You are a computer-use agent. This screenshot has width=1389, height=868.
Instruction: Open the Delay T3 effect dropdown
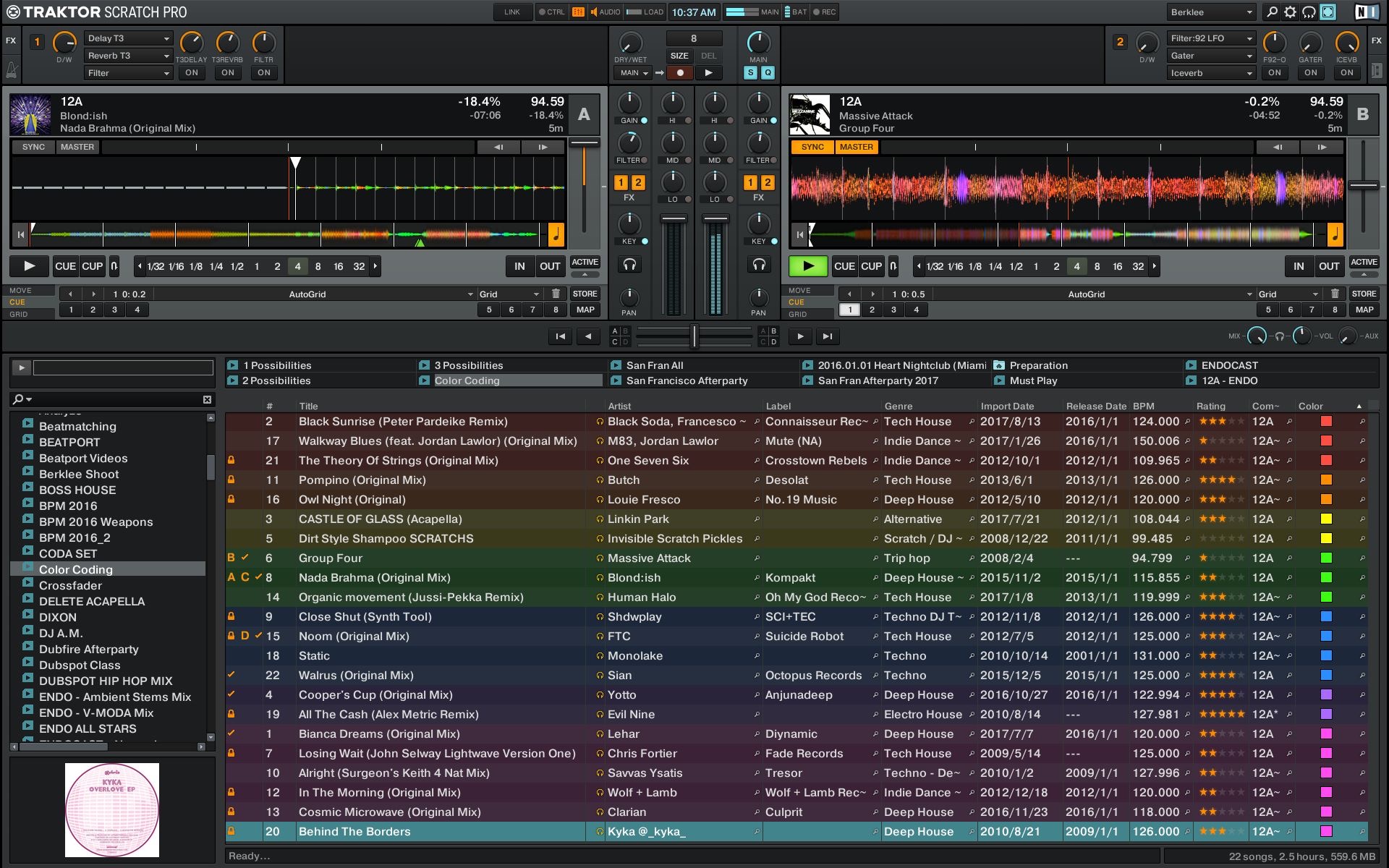tap(128, 38)
